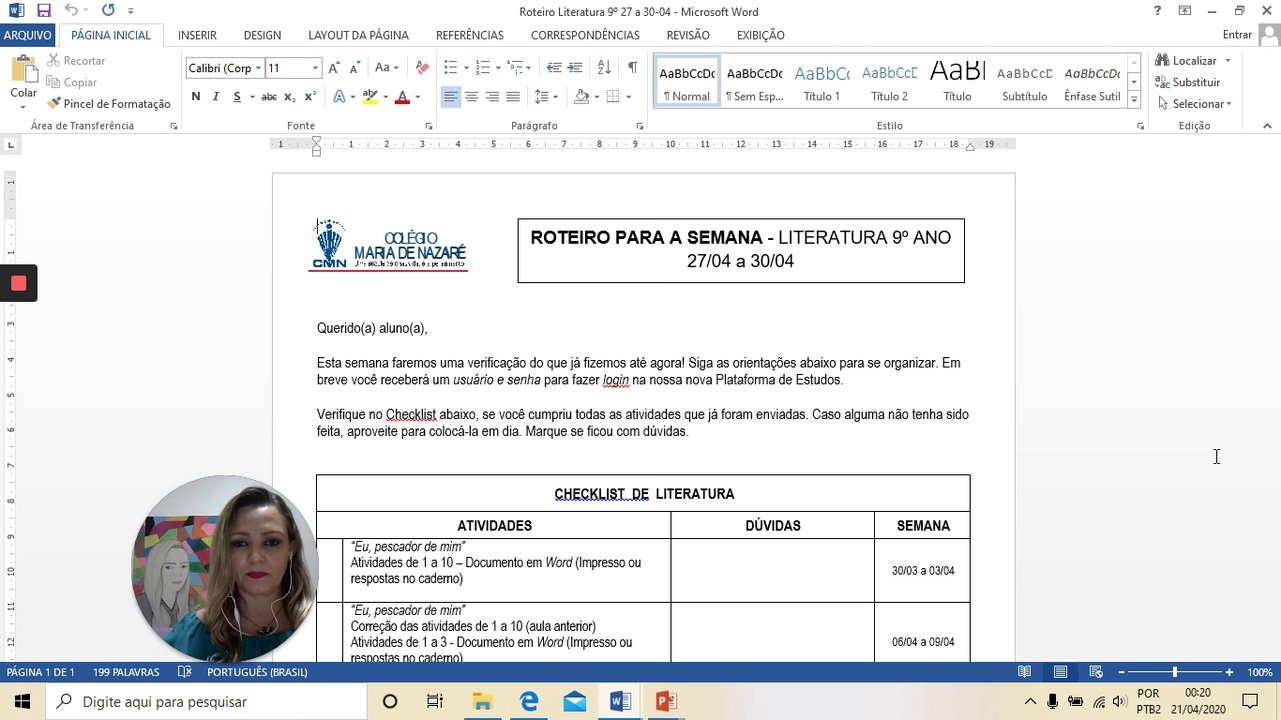The image size is (1281, 720).
Task: Increase font size with the larger A icon
Action: [x=334, y=68]
